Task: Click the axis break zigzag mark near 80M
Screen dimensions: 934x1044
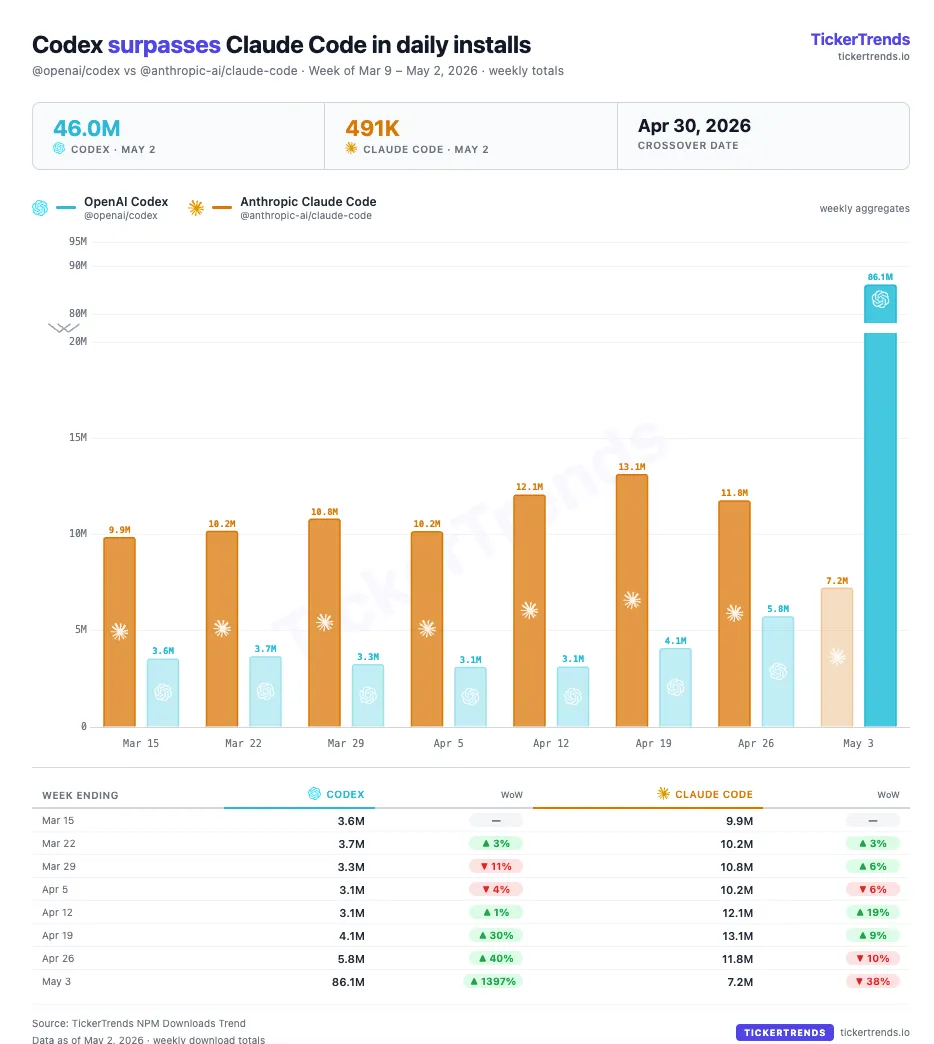Action: pyautogui.click(x=64, y=328)
